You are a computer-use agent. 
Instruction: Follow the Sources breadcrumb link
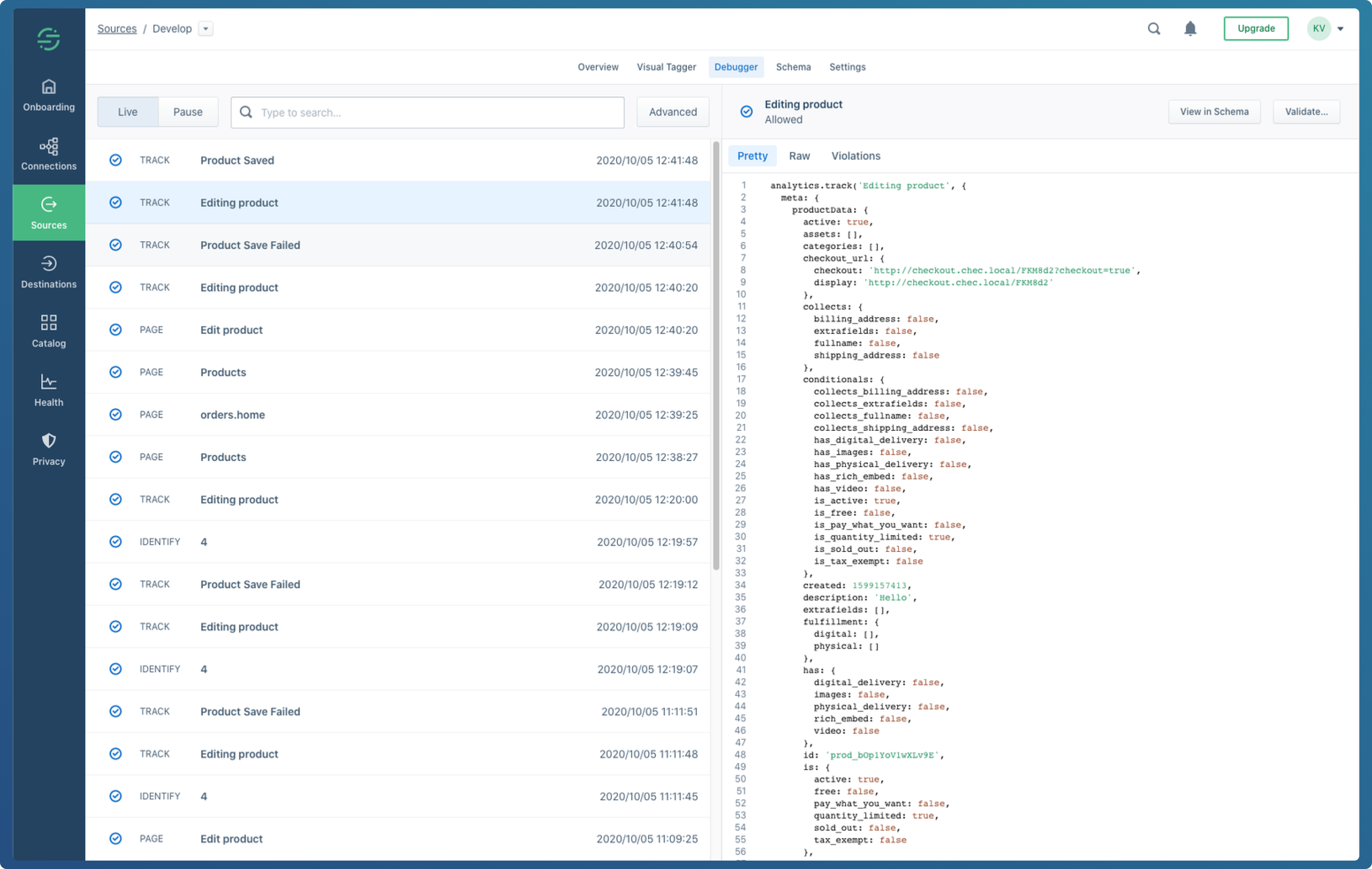pyautogui.click(x=117, y=29)
